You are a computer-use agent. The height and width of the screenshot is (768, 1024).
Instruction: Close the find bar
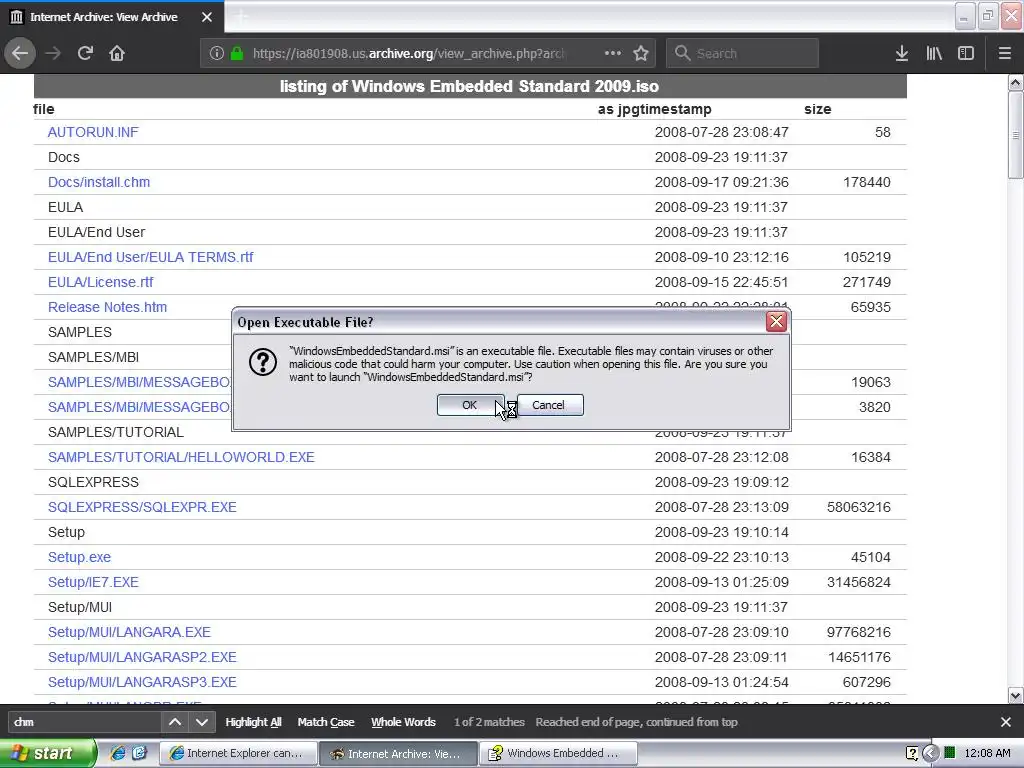(1006, 722)
